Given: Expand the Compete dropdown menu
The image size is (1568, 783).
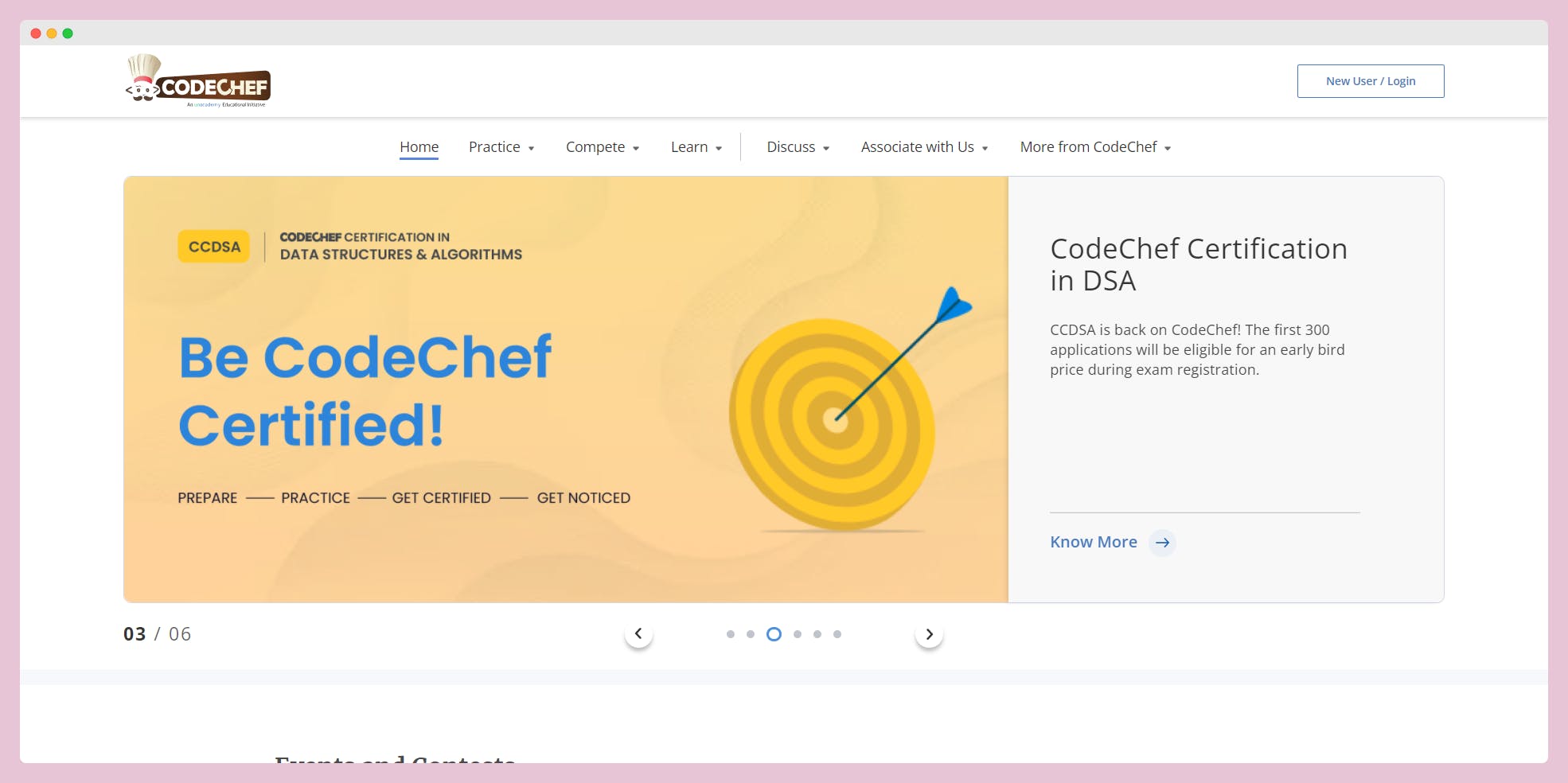Looking at the screenshot, I should coord(603,147).
